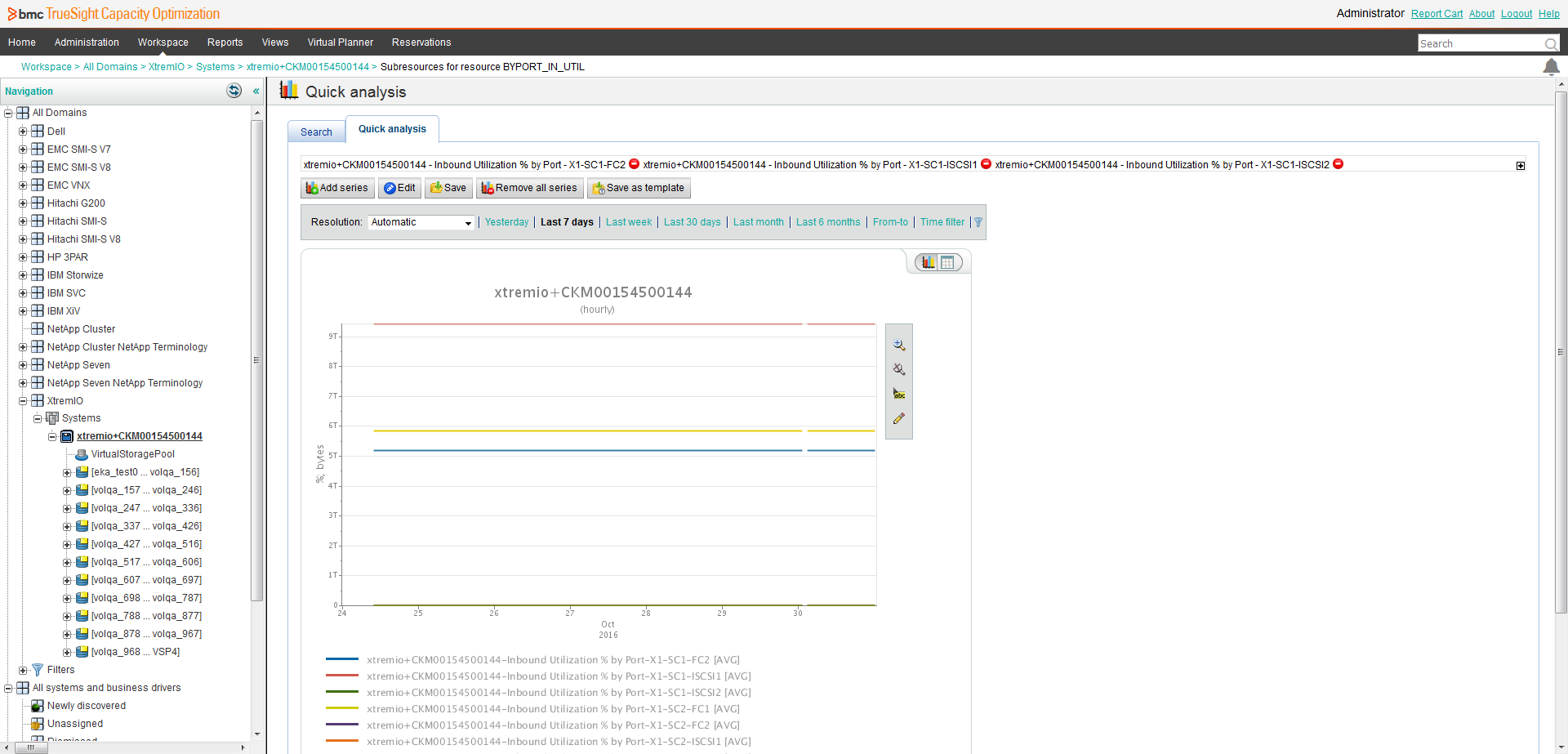Toggle the chart label tooltip (abc) tool

pos(899,394)
